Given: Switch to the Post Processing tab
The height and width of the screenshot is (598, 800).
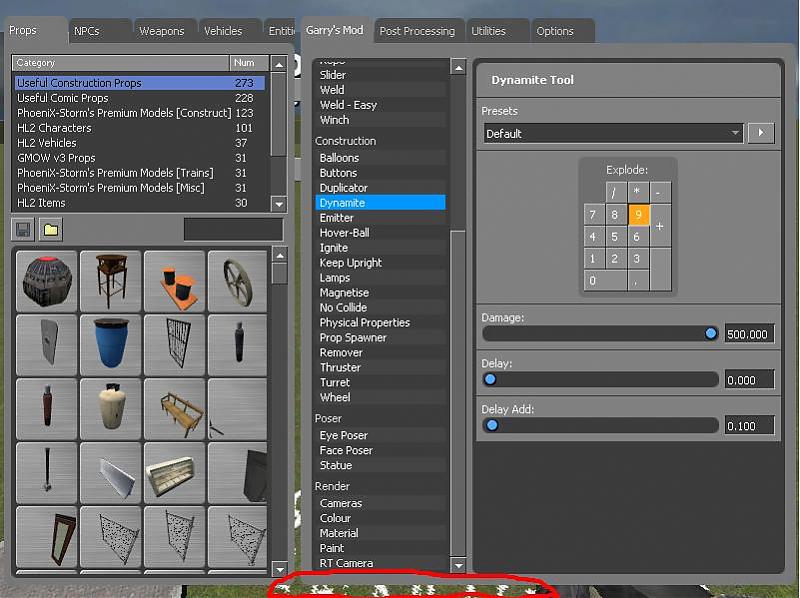Looking at the screenshot, I should (x=417, y=31).
